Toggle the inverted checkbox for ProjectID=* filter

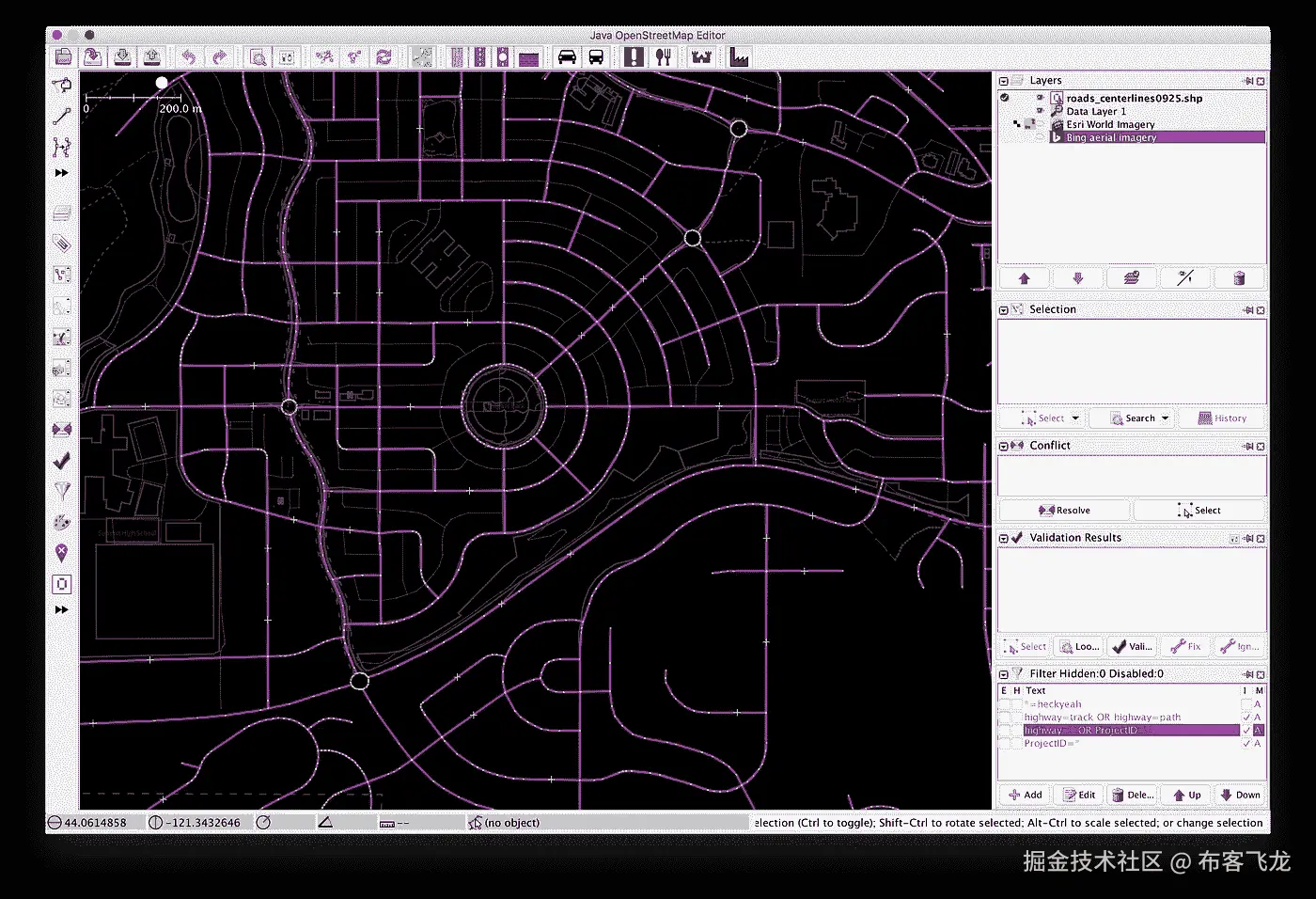click(1246, 744)
